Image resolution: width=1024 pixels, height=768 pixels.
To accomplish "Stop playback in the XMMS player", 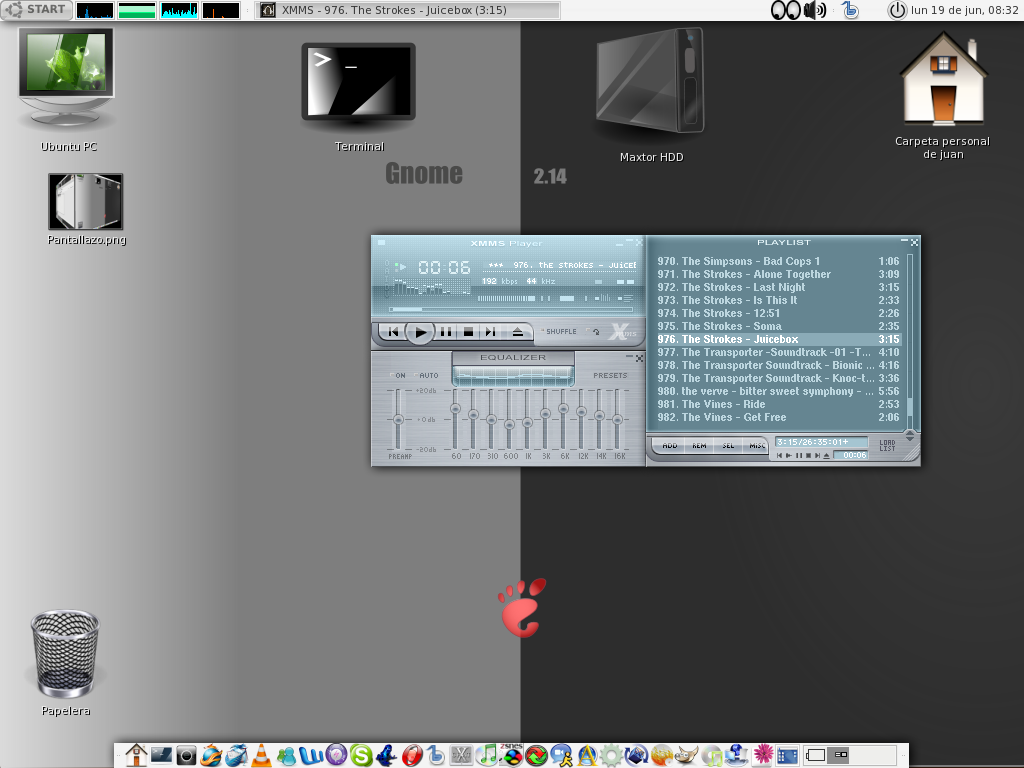I will tap(468, 332).
